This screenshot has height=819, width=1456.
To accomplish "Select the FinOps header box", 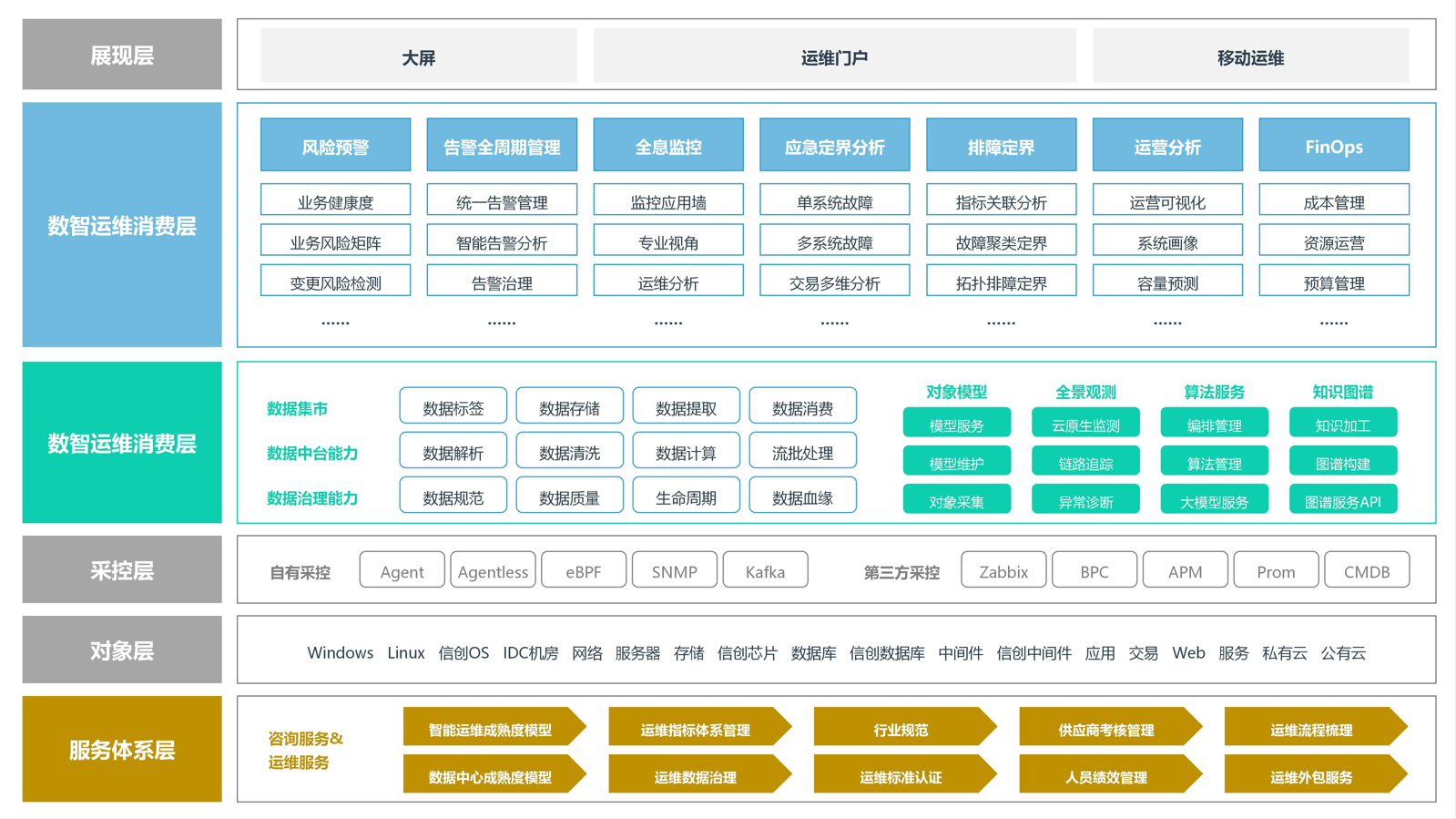I will (x=1334, y=146).
